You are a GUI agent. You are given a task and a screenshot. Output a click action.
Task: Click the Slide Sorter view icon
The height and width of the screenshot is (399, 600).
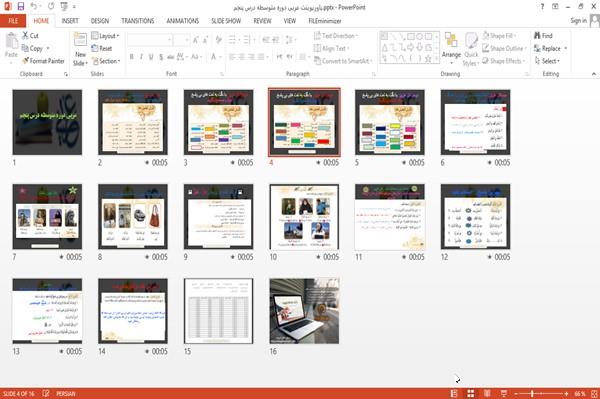click(x=471, y=393)
